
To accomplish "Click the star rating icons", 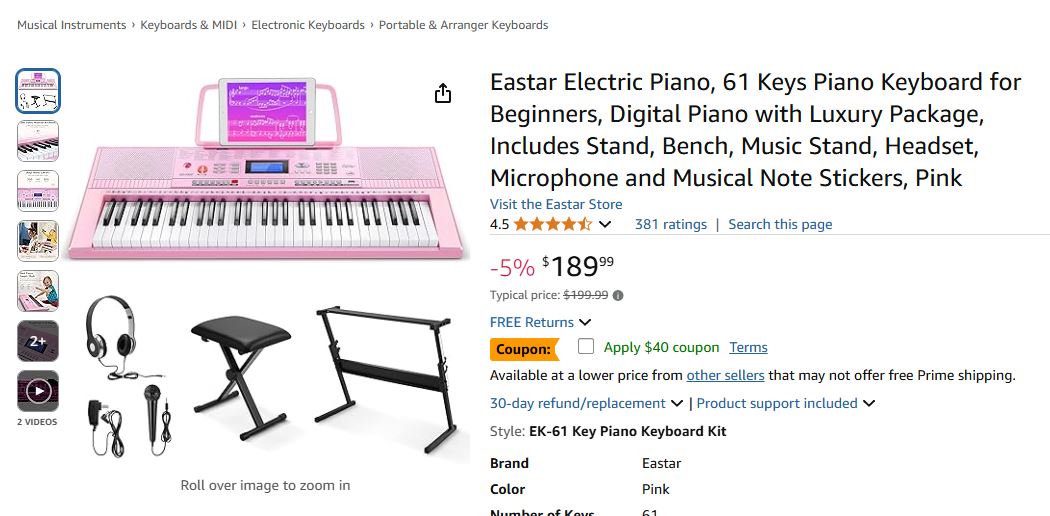I will 553,224.
